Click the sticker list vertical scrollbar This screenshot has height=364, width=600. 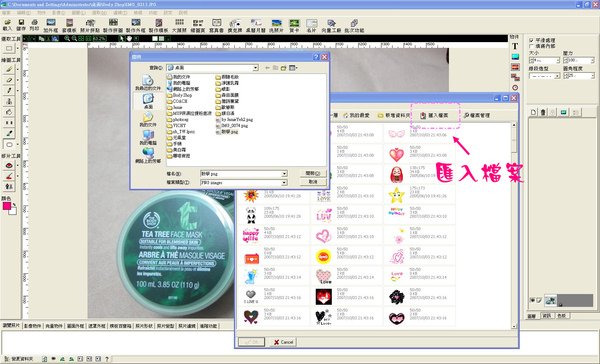(x=514, y=225)
